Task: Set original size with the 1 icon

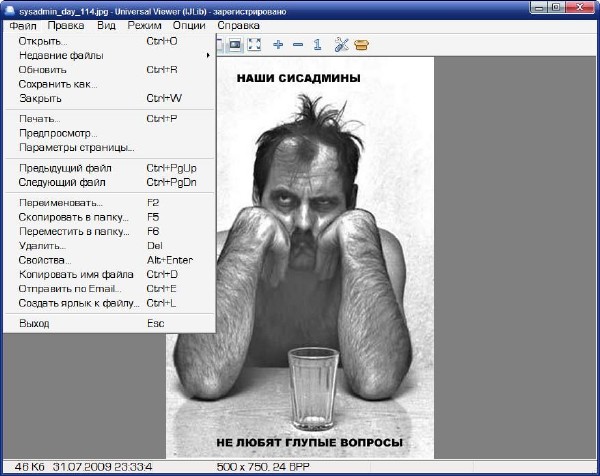Action: click(x=316, y=45)
